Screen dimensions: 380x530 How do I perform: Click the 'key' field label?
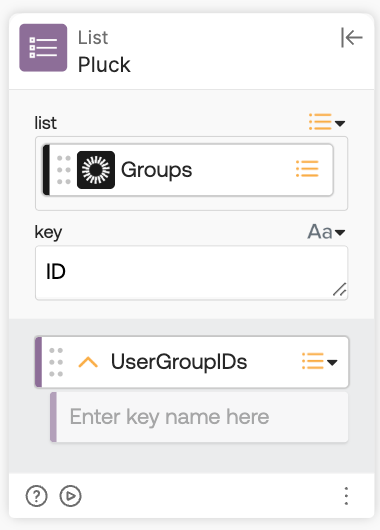[48, 232]
